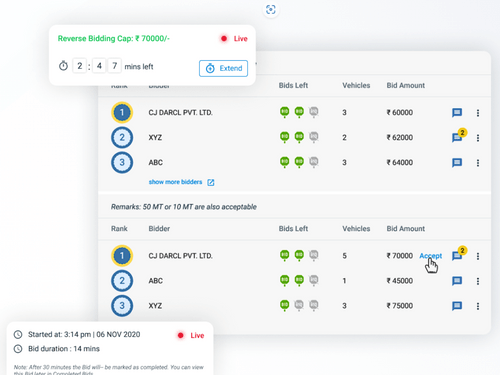Open chat for ABC bidding ₹ 64000
This screenshot has width=500, height=375.
click(457, 163)
